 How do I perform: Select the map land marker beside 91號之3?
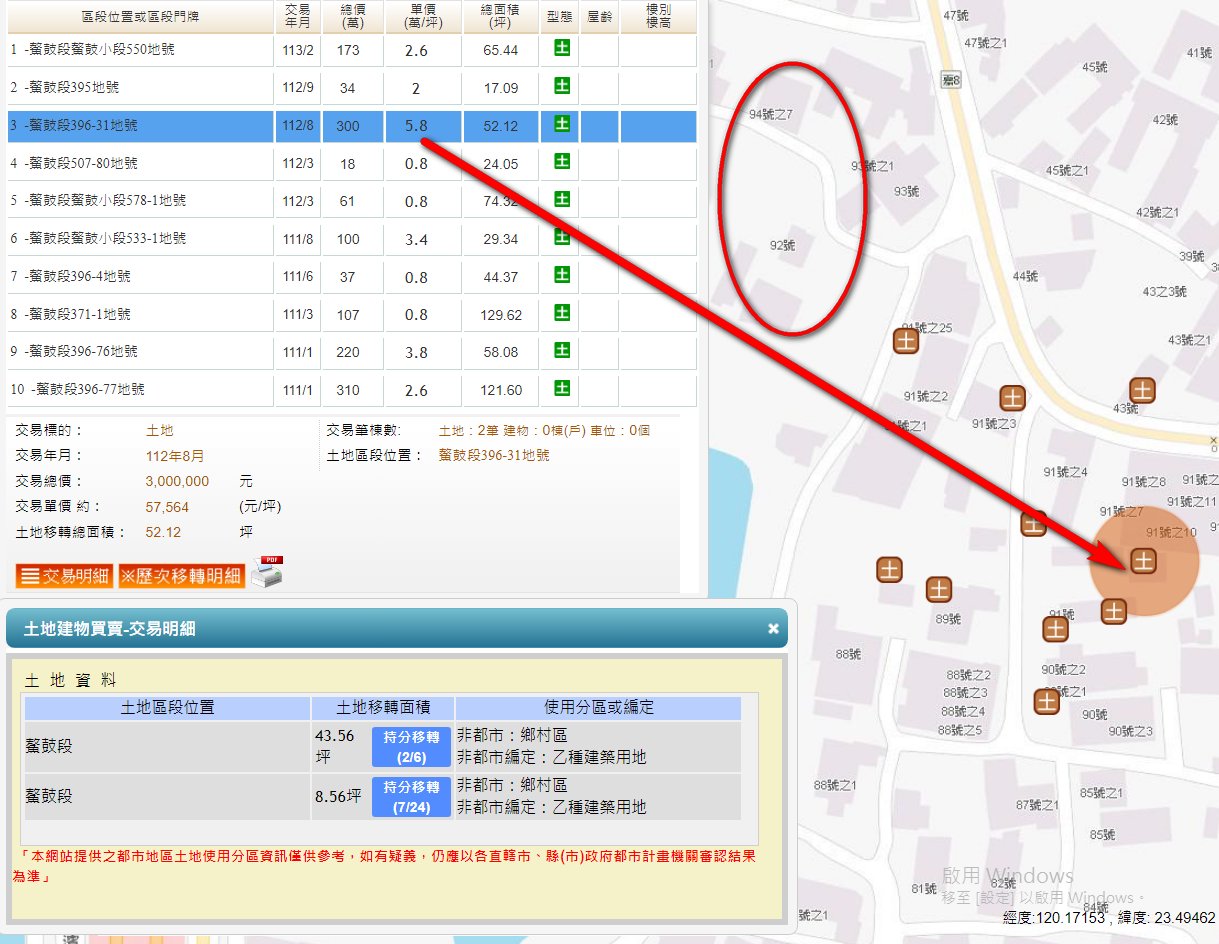[1013, 398]
